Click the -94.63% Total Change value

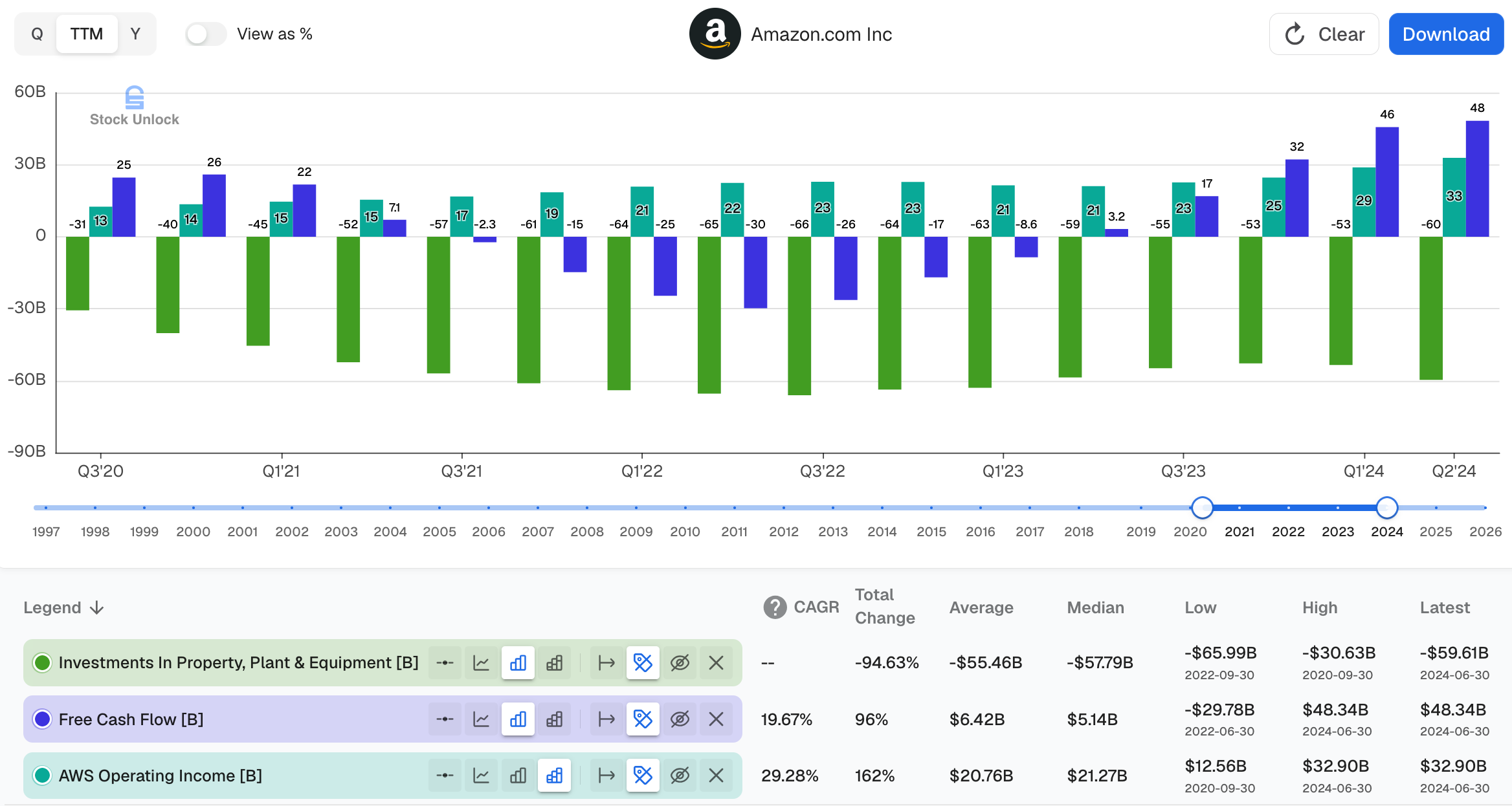pyautogui.click(x=887, y=662)
